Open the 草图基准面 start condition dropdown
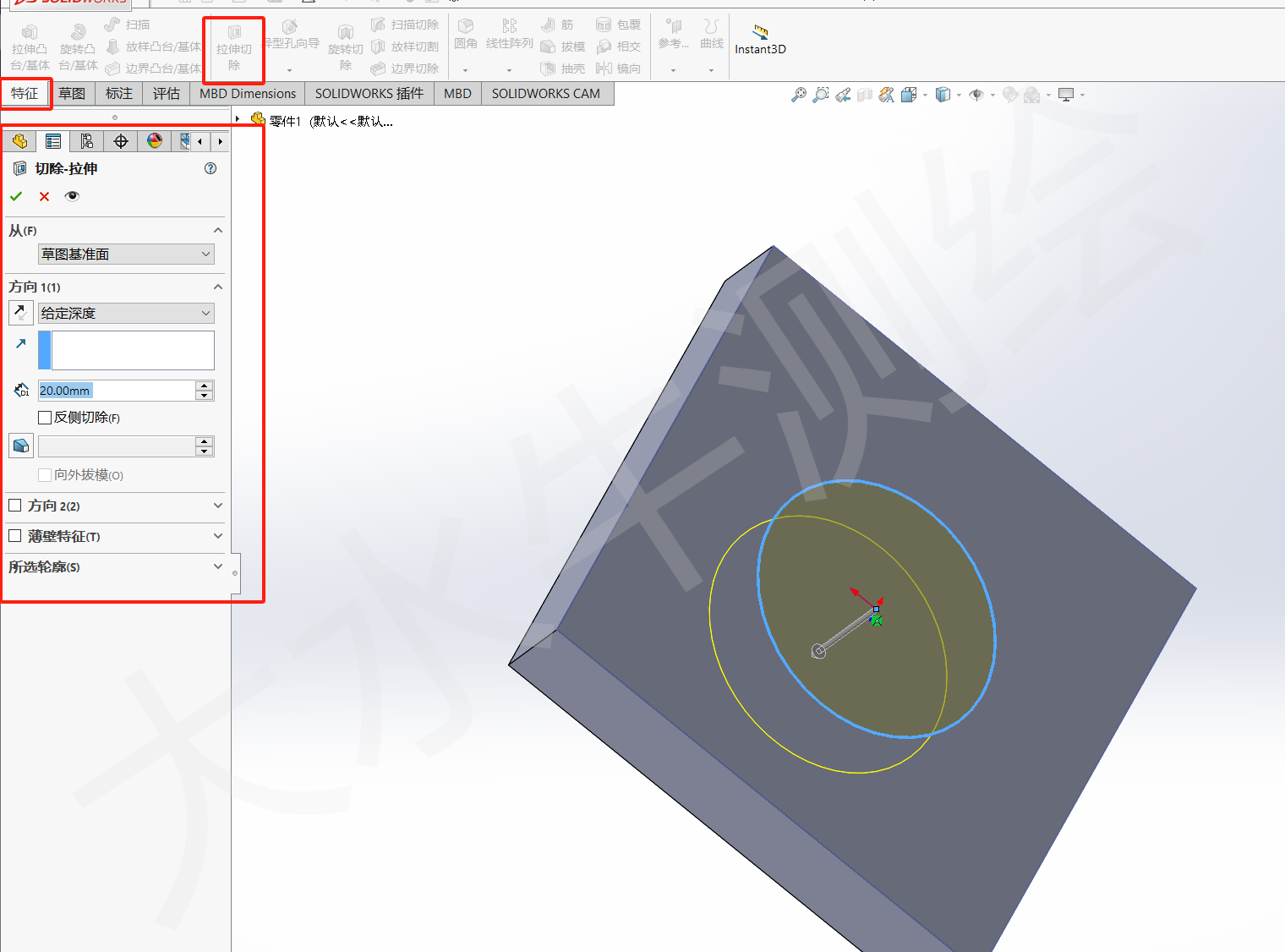 tap(126, 254)
